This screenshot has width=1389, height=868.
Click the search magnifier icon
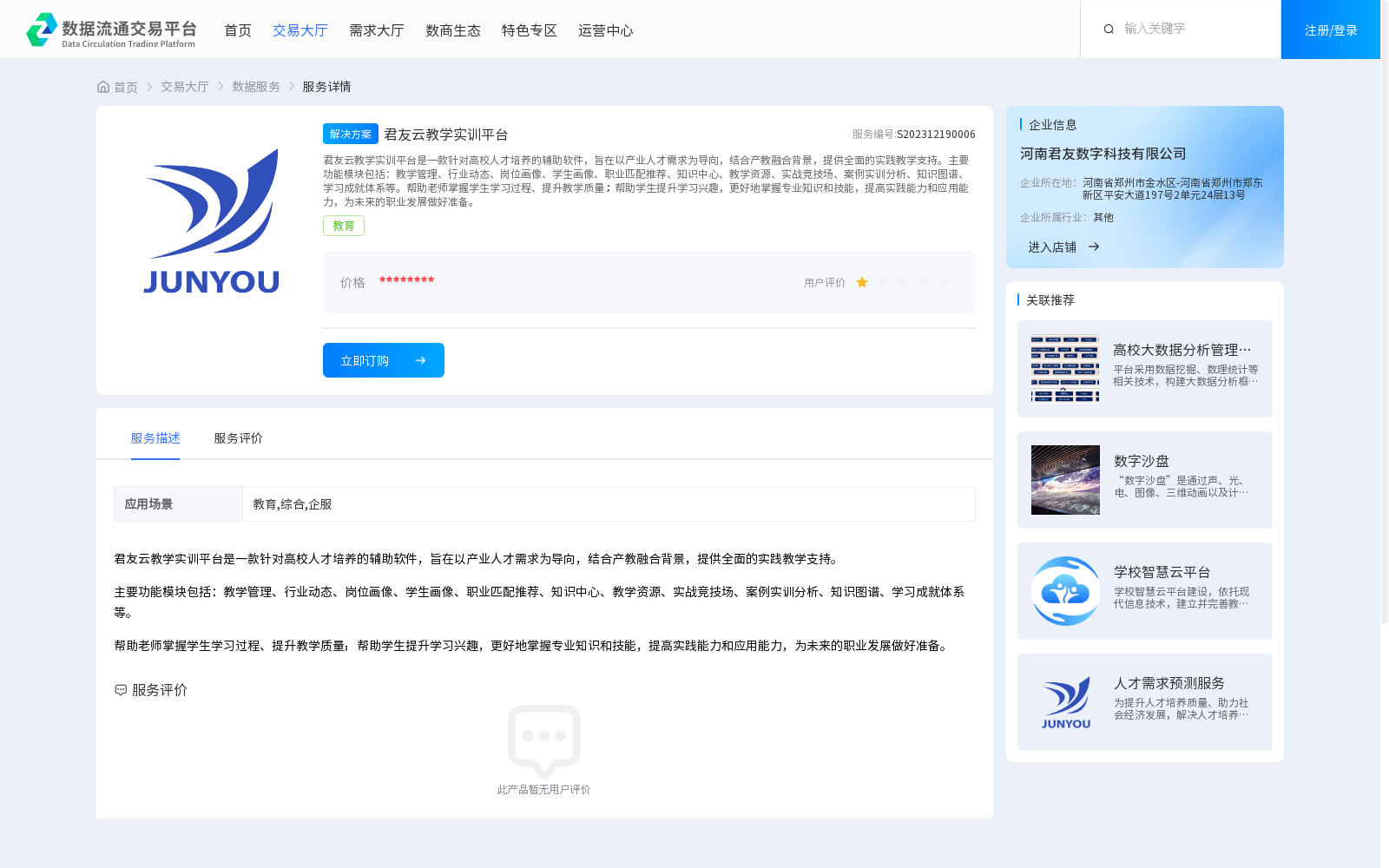click(1109, 30)
